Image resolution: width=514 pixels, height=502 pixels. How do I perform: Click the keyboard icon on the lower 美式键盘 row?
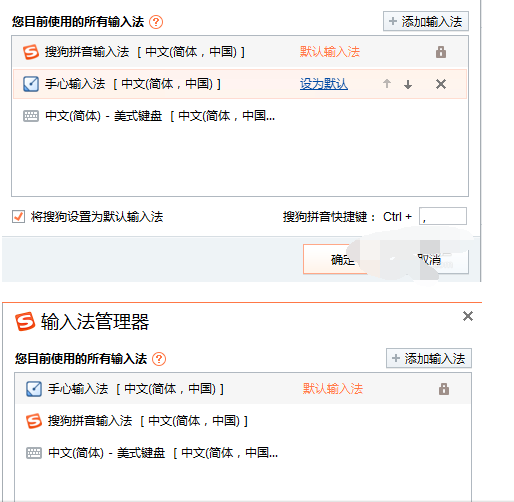34,453
